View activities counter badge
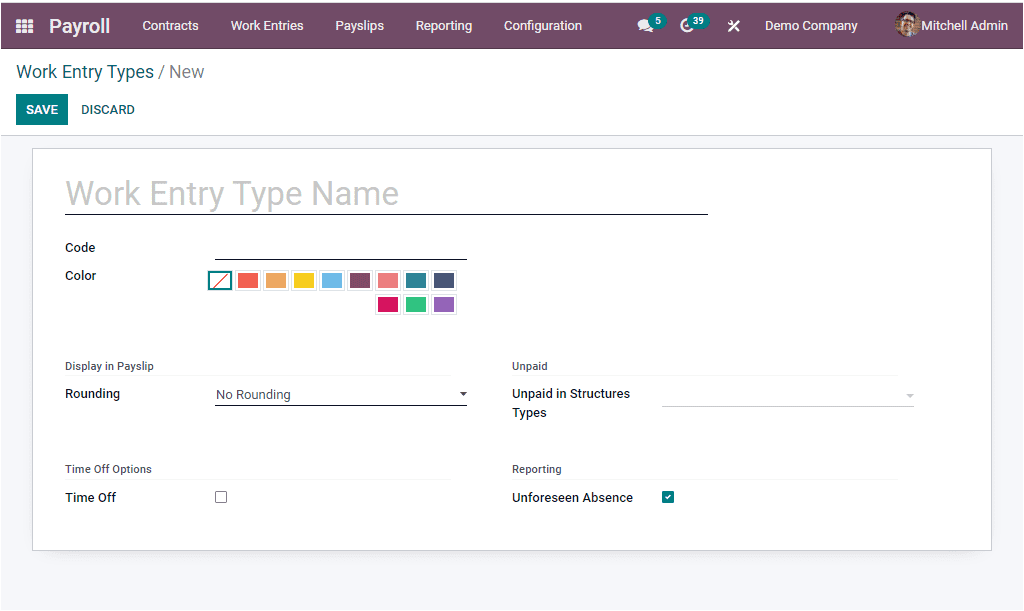The image size is (1024, 611). (699, 19)
